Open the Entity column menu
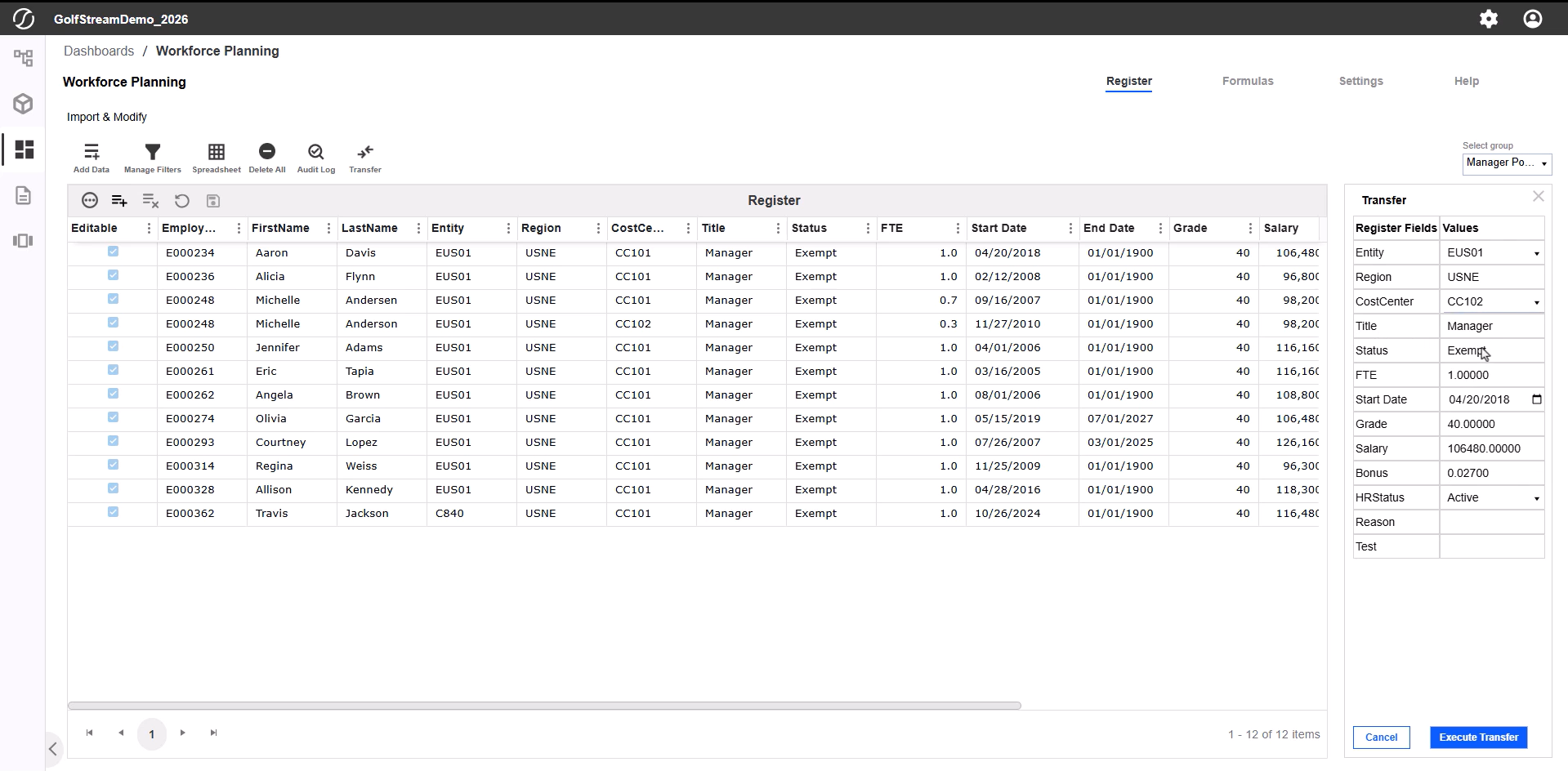 click(x=508, y=229)
